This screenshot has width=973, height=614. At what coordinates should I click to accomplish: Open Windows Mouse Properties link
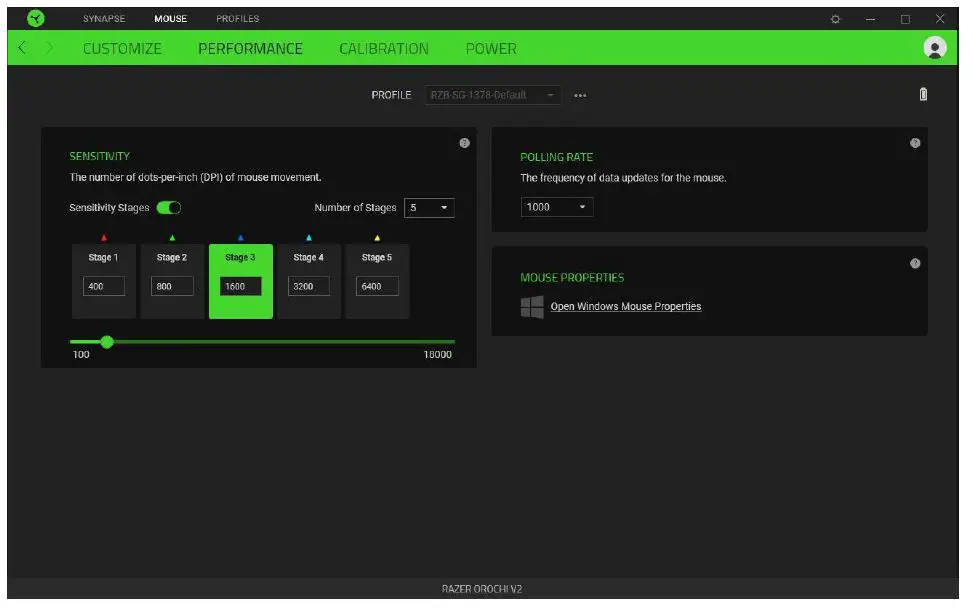coord(625,306)
